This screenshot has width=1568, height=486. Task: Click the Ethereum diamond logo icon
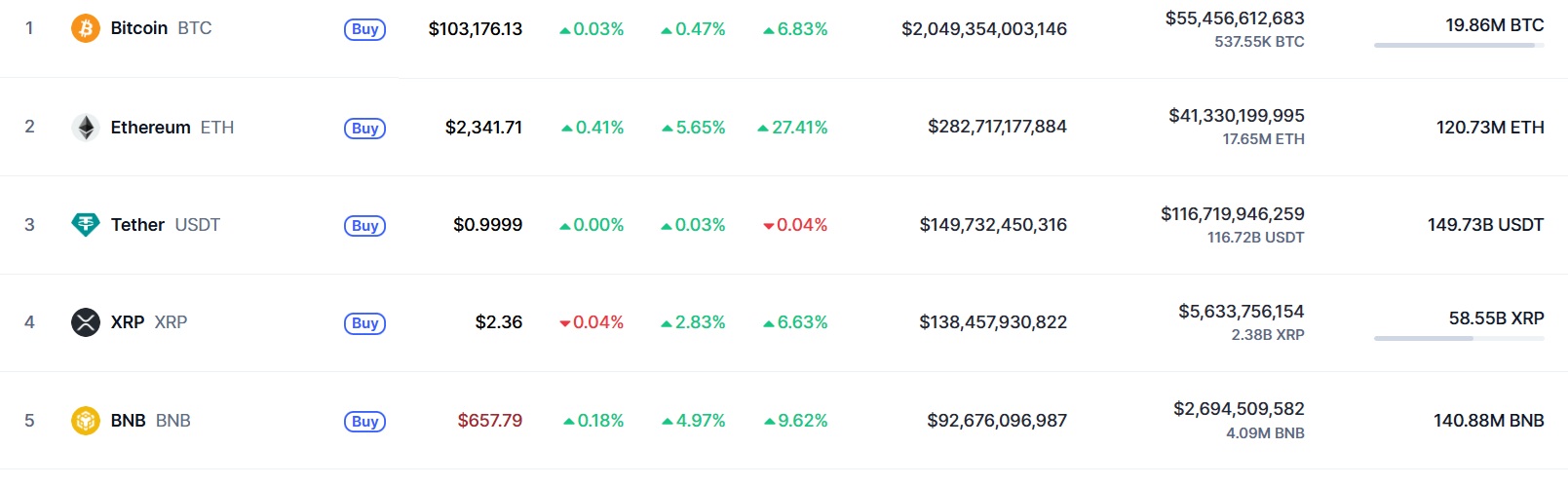pos(86,128)
